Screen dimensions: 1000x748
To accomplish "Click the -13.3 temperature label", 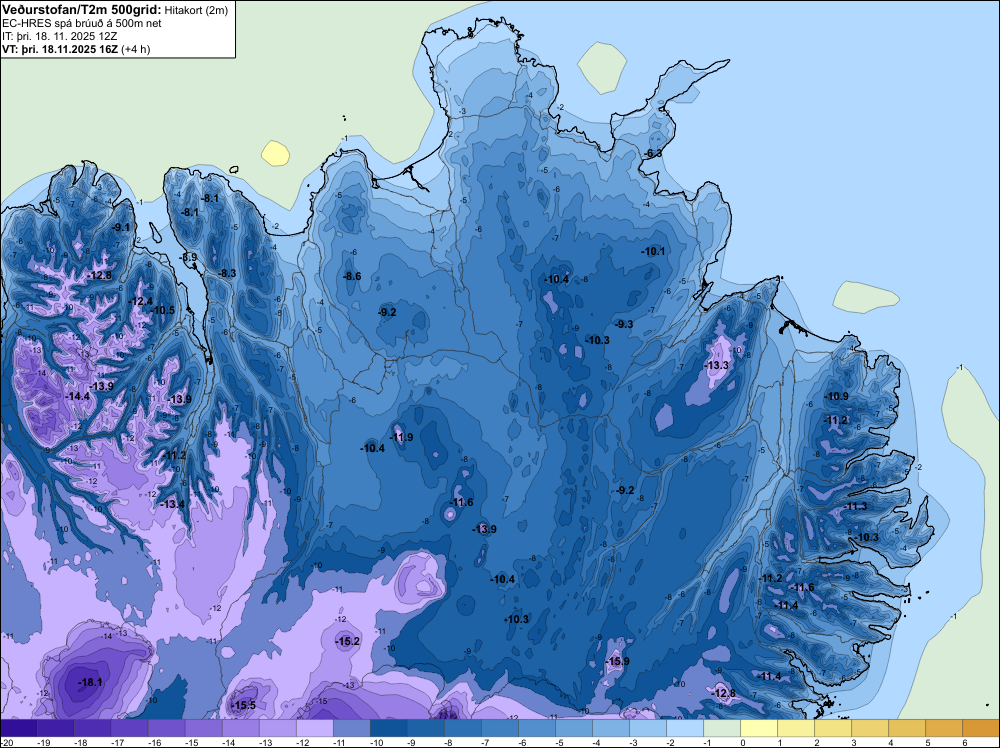I will point(717,365).
